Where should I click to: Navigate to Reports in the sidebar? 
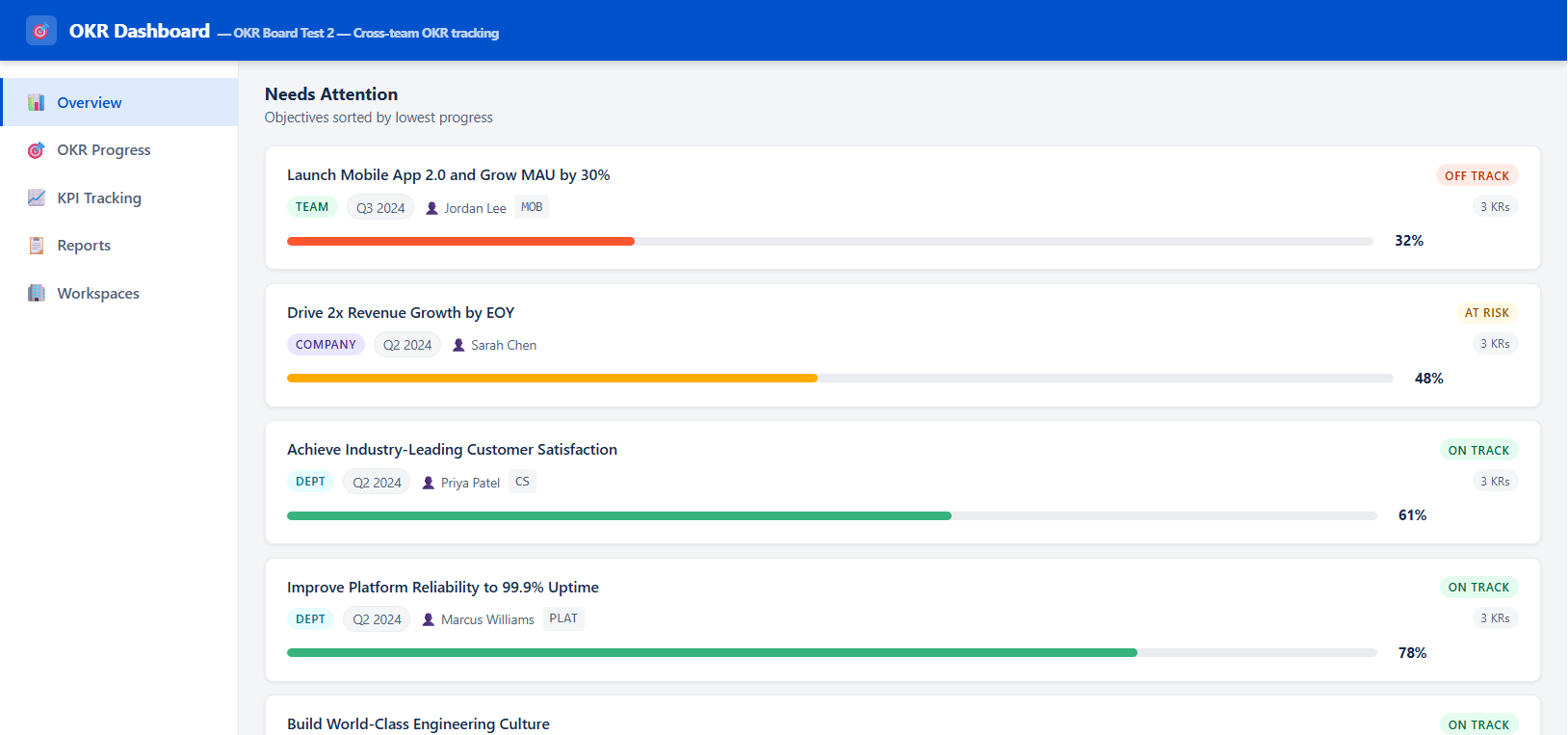tap(119, 246)
